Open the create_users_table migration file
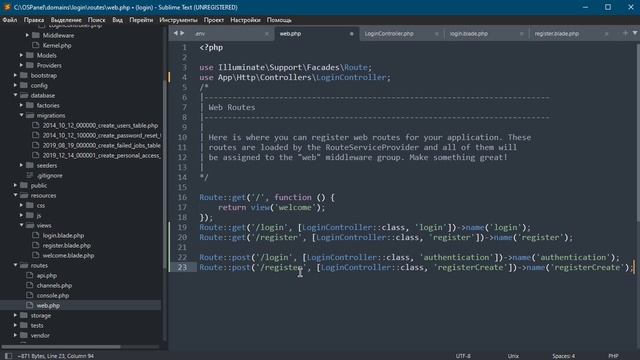Image resolution: width=640 pixels, height=360 pixels. [100, 125]
